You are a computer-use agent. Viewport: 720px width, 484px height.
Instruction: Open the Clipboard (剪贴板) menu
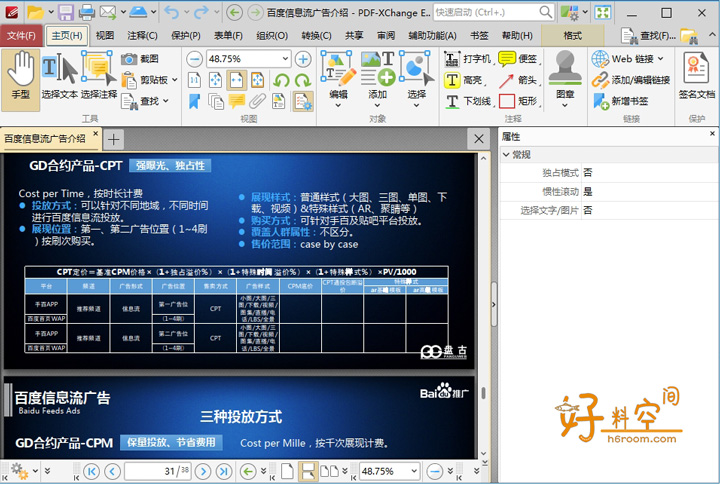(149, 80)
